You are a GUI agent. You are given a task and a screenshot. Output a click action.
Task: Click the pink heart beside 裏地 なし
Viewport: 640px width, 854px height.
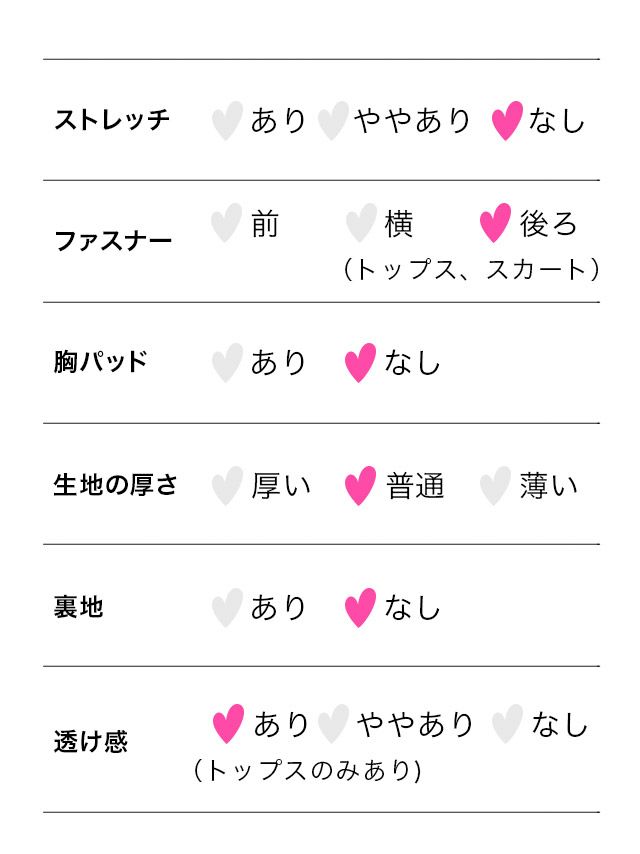(360, 608)
